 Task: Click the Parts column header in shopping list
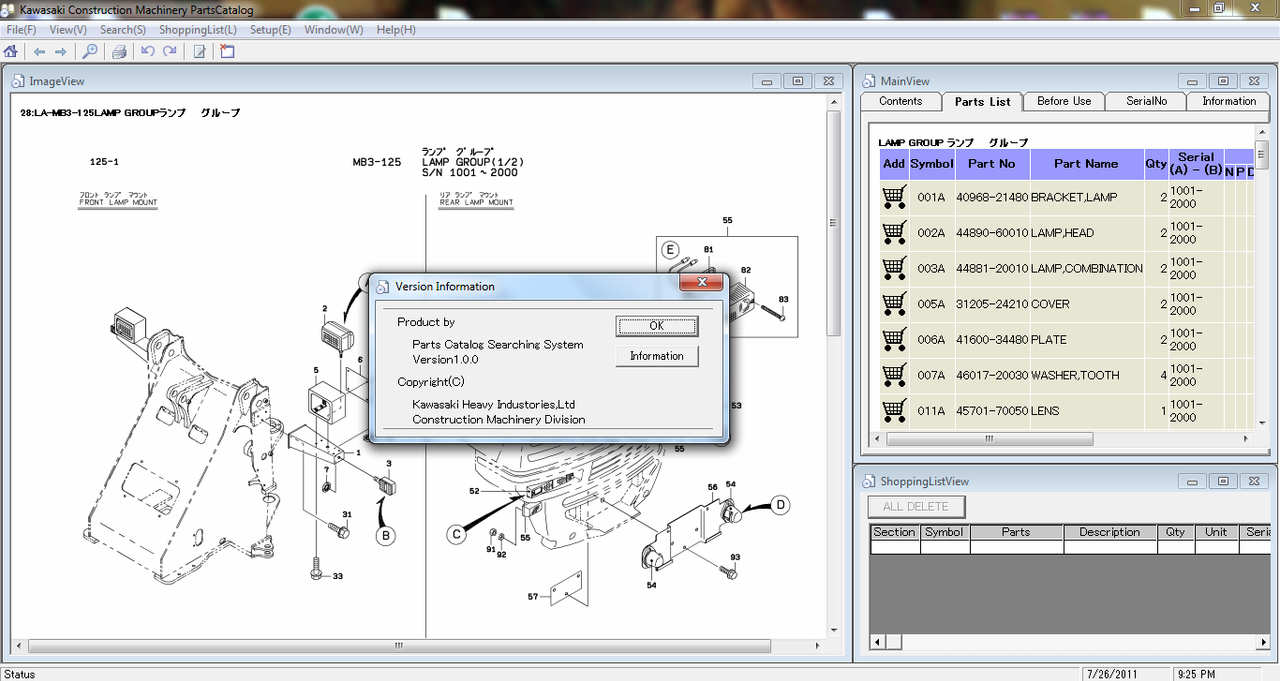click(x=1016, y=532)
